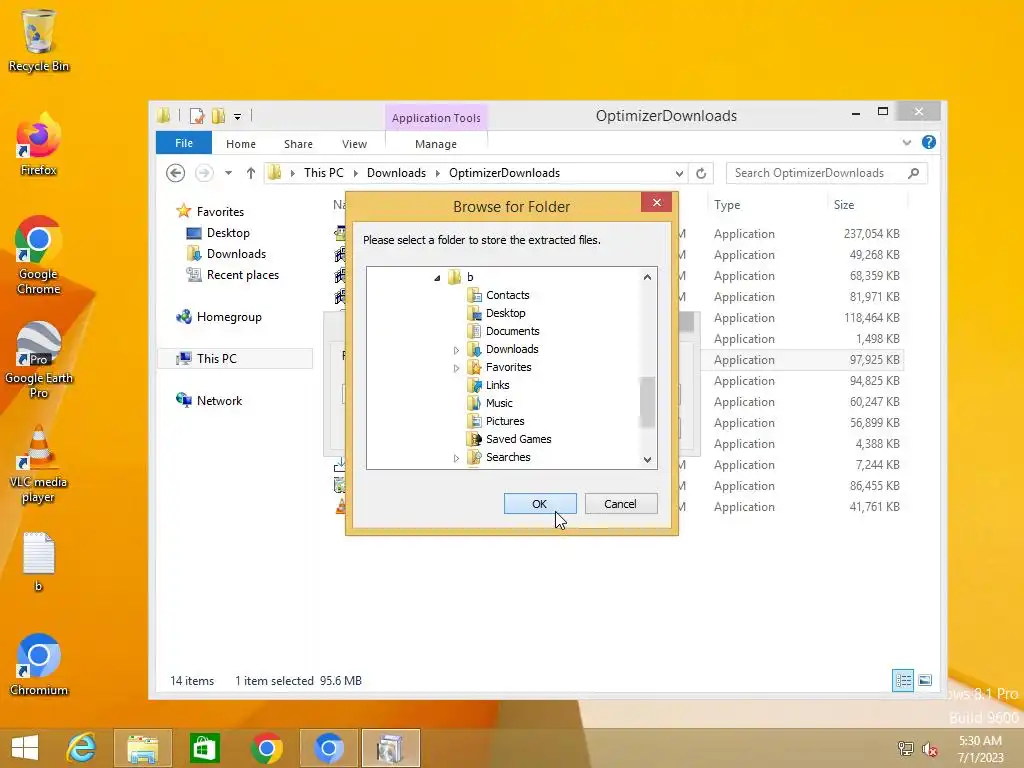
Task: Launch Internet Explorer from the taskbar
Action: click(82, 748)
